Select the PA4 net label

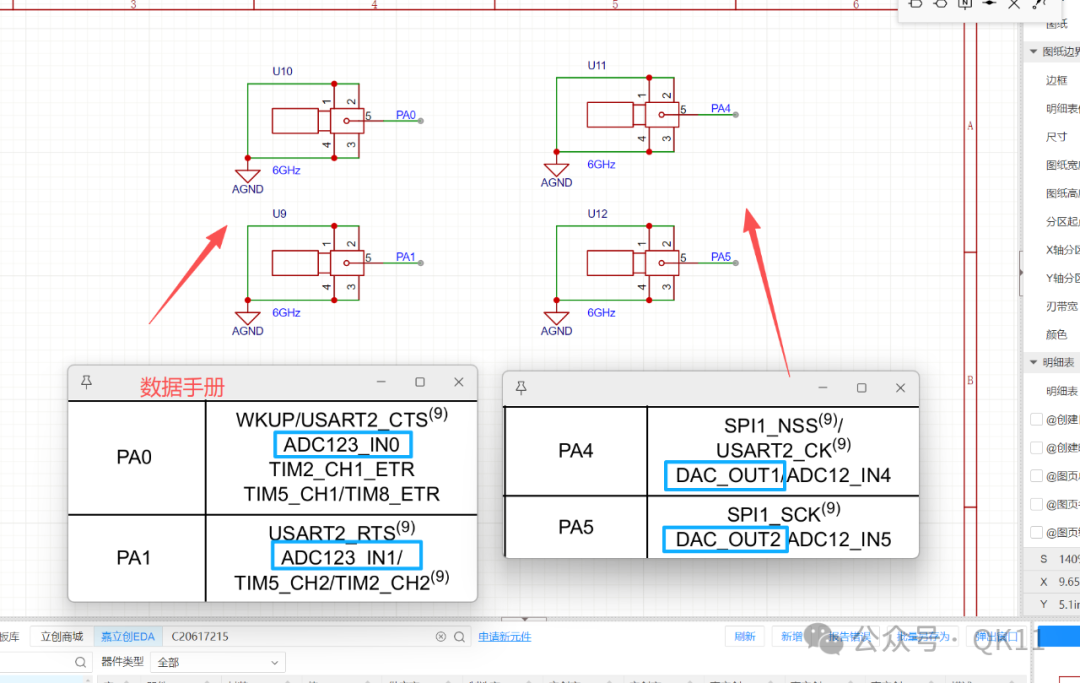click(x=720, y=109)
